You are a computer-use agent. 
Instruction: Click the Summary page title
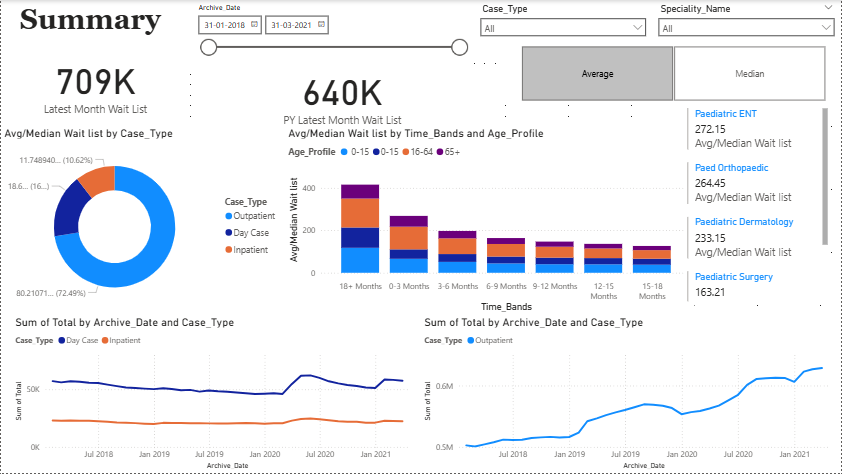click(90, 20)
